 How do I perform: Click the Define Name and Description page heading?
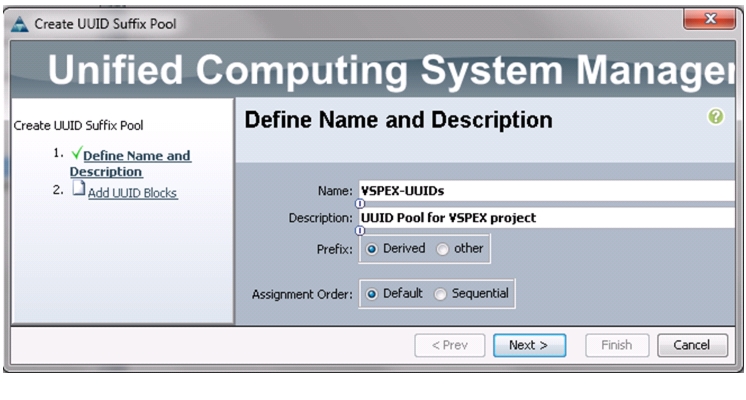tap(398, 120)
